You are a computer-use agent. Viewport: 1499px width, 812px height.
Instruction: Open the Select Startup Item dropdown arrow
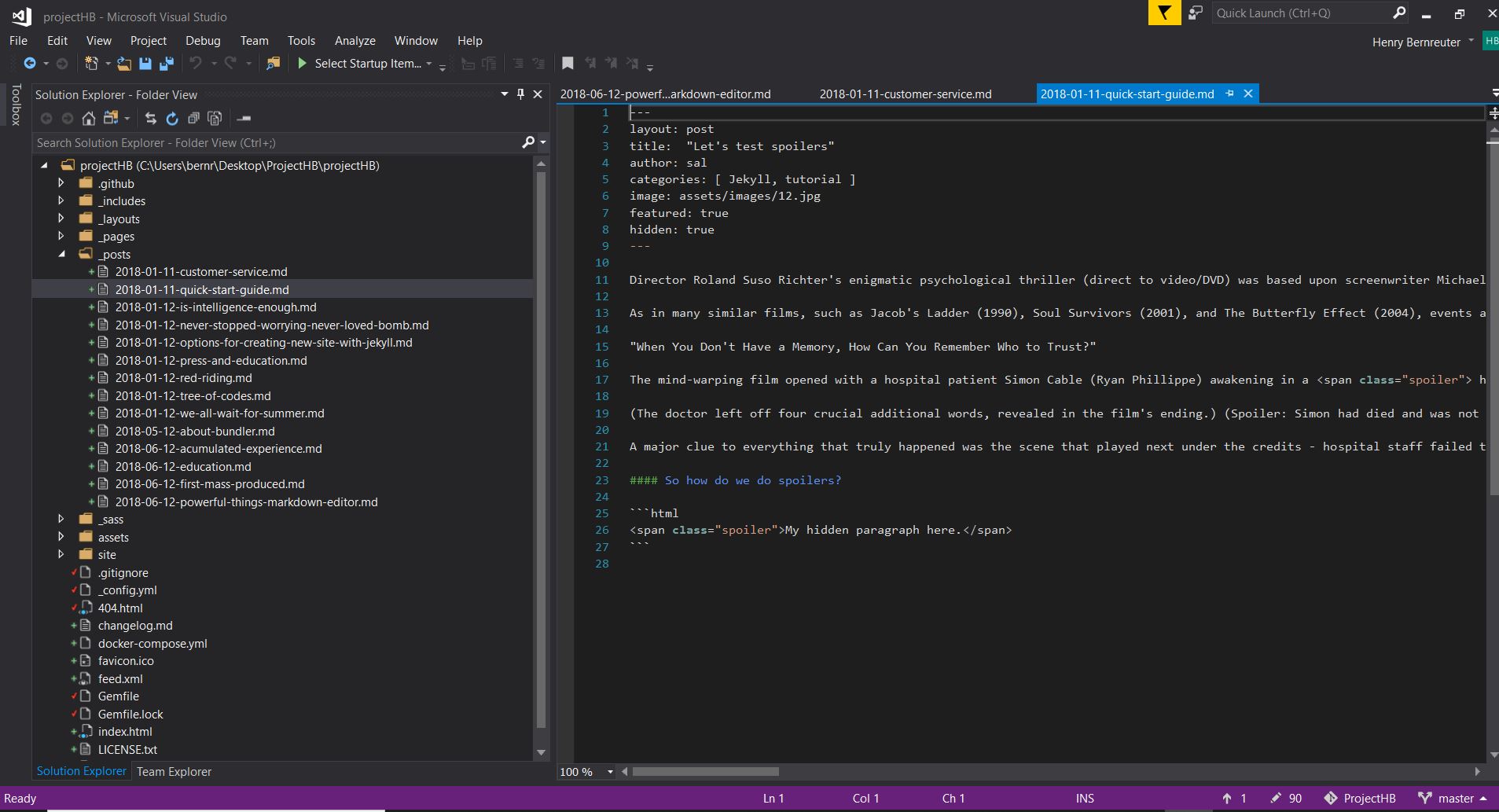pos(429,64)
